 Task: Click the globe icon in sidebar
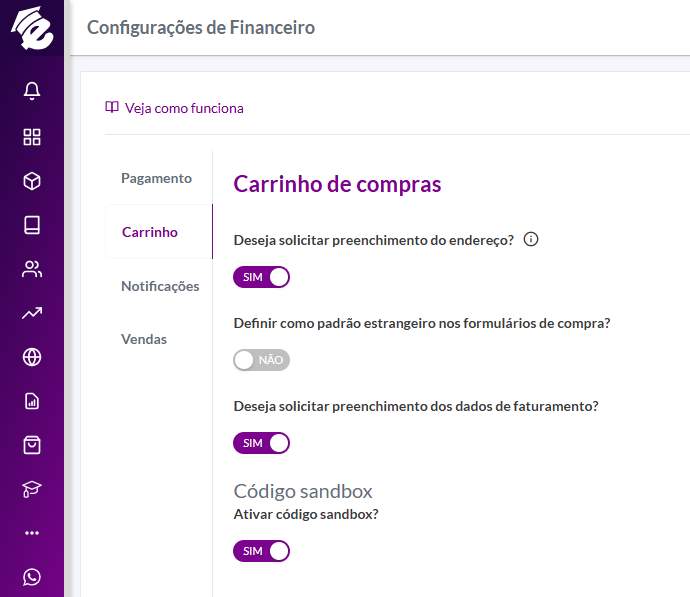[x=32, y=357]
